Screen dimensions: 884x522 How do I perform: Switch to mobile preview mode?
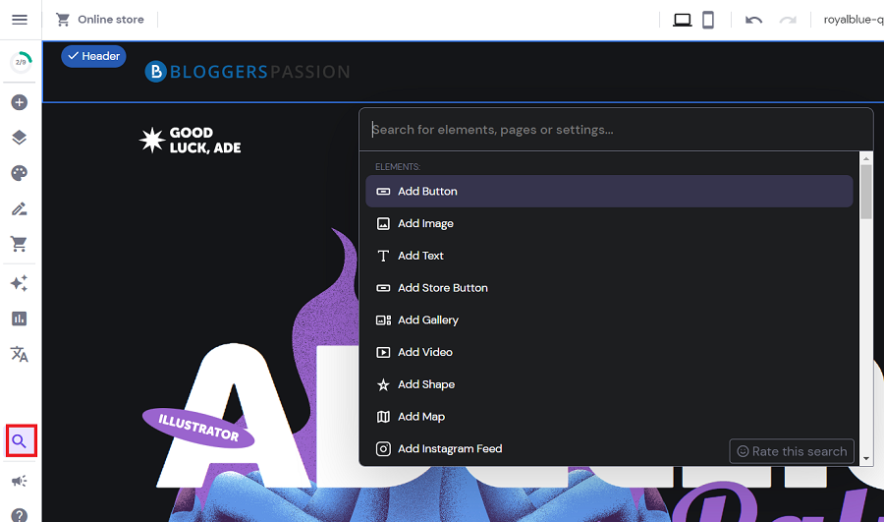click(708, 20)
